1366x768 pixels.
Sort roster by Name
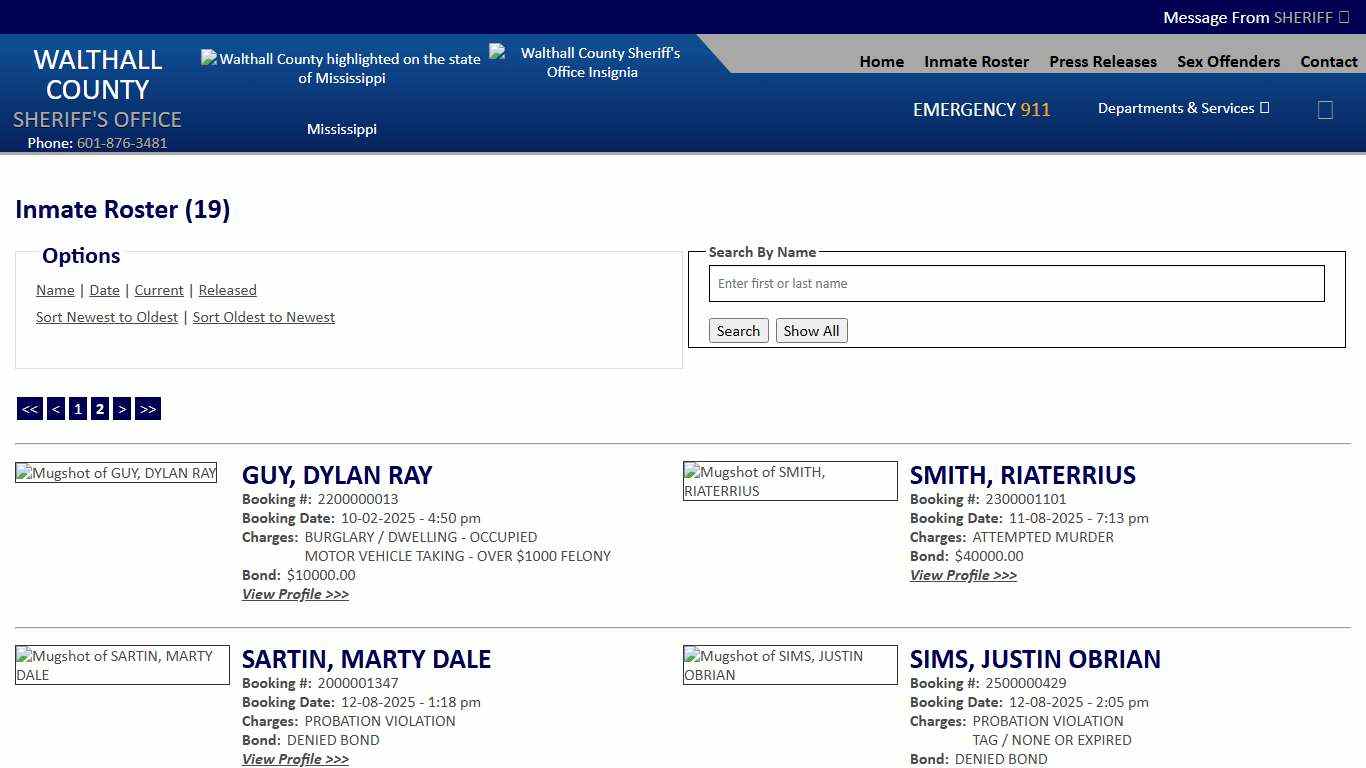pyautogui.click(x=55, y=290)
